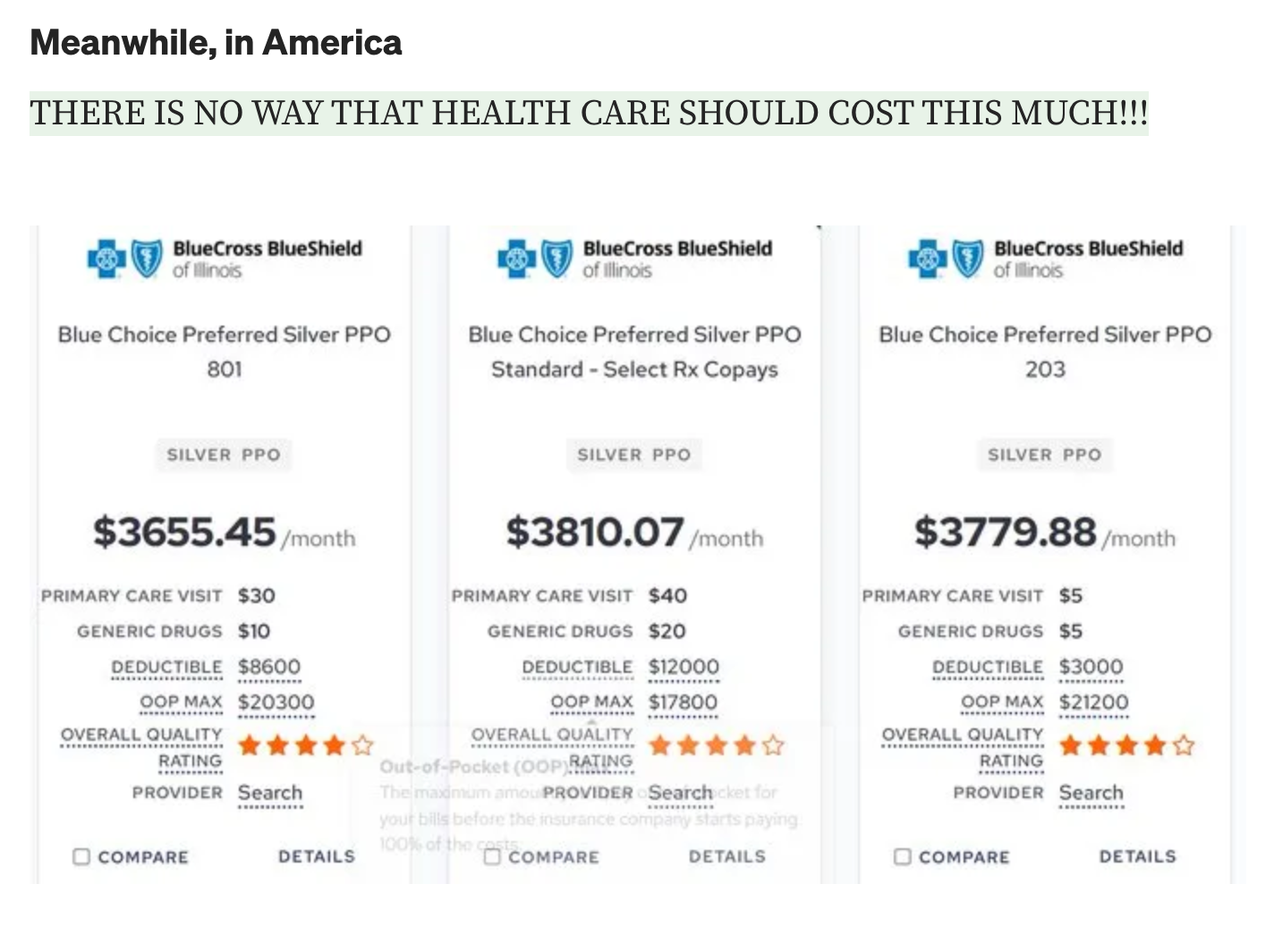
Task: Click the highlighted all-caps health care sentence
Action: coord(588,114)
